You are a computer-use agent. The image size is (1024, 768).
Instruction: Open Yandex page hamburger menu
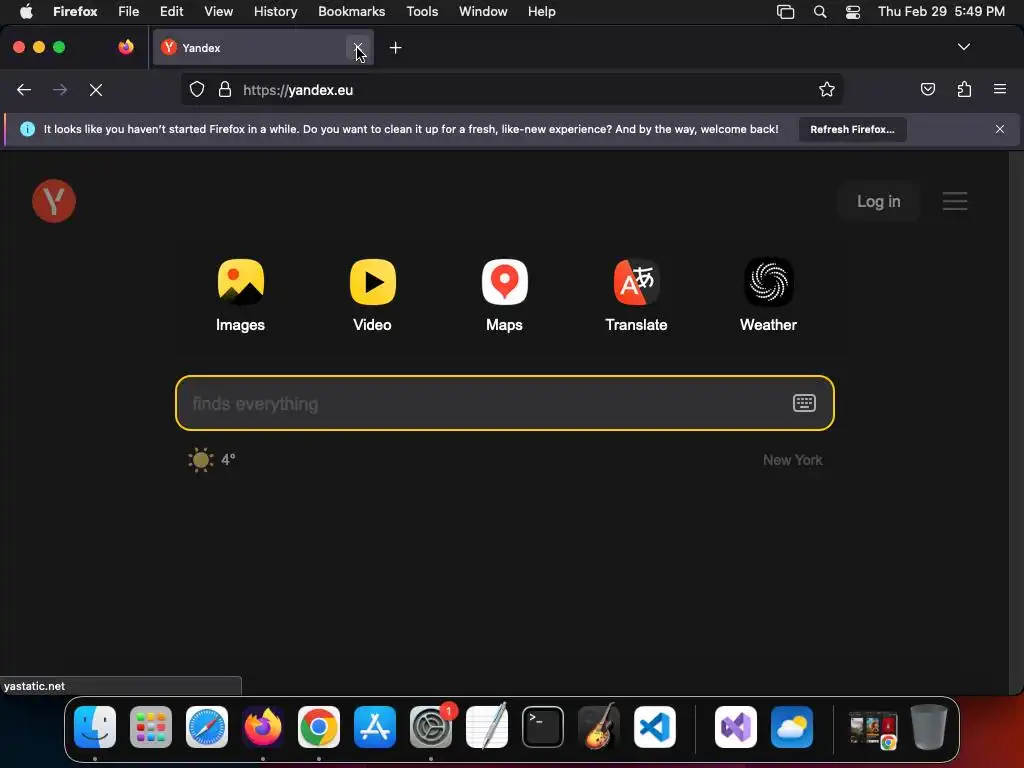(x=955, y=201)
